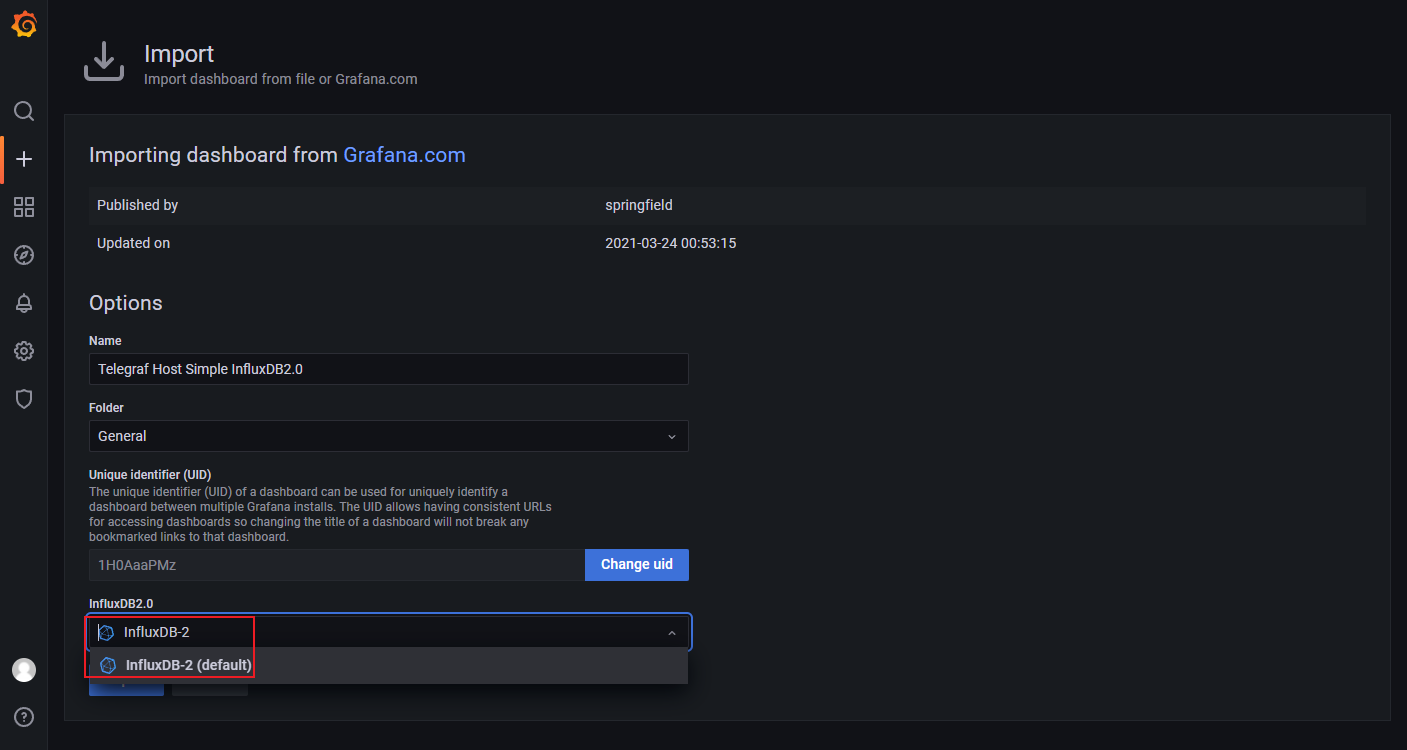
Task: Open the Dashboards four-squares icon
Action: tap(24, 207)
